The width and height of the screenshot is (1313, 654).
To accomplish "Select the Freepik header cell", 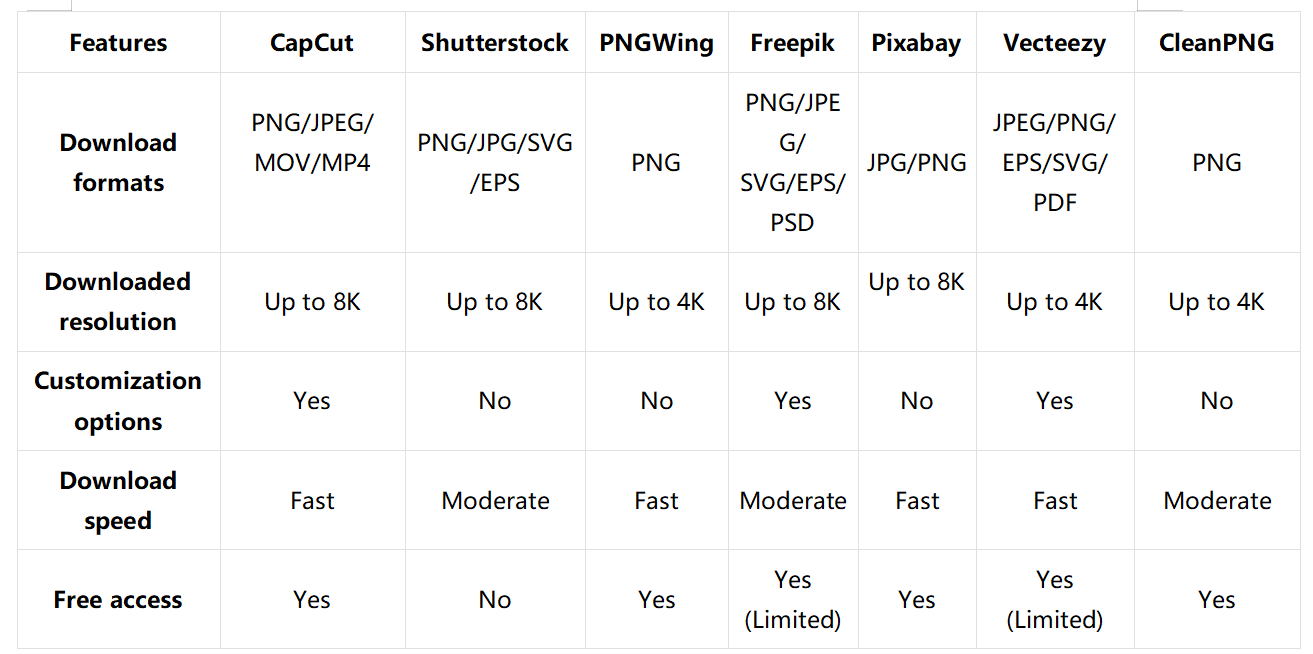I will point(792,43).
